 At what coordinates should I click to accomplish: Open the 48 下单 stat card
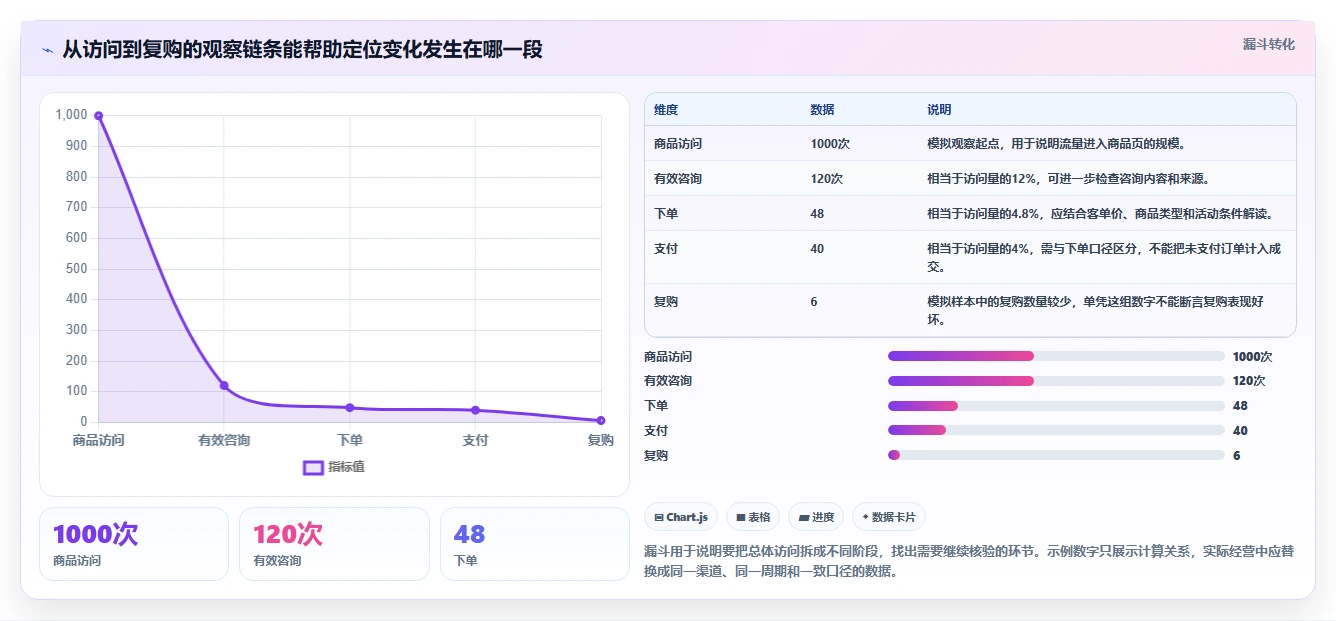point(535,544)
